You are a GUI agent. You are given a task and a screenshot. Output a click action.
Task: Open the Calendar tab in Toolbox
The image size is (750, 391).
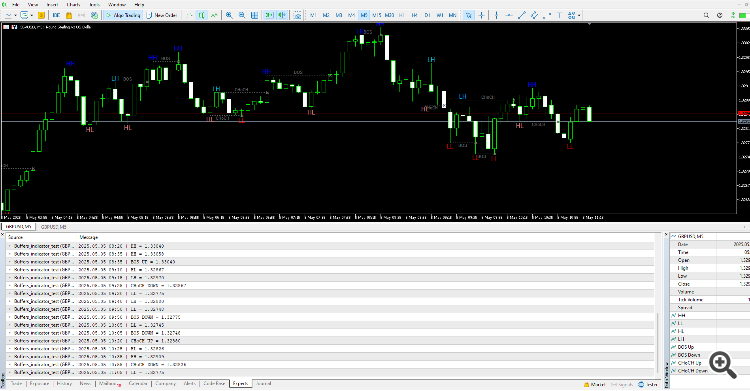point(138,384)
